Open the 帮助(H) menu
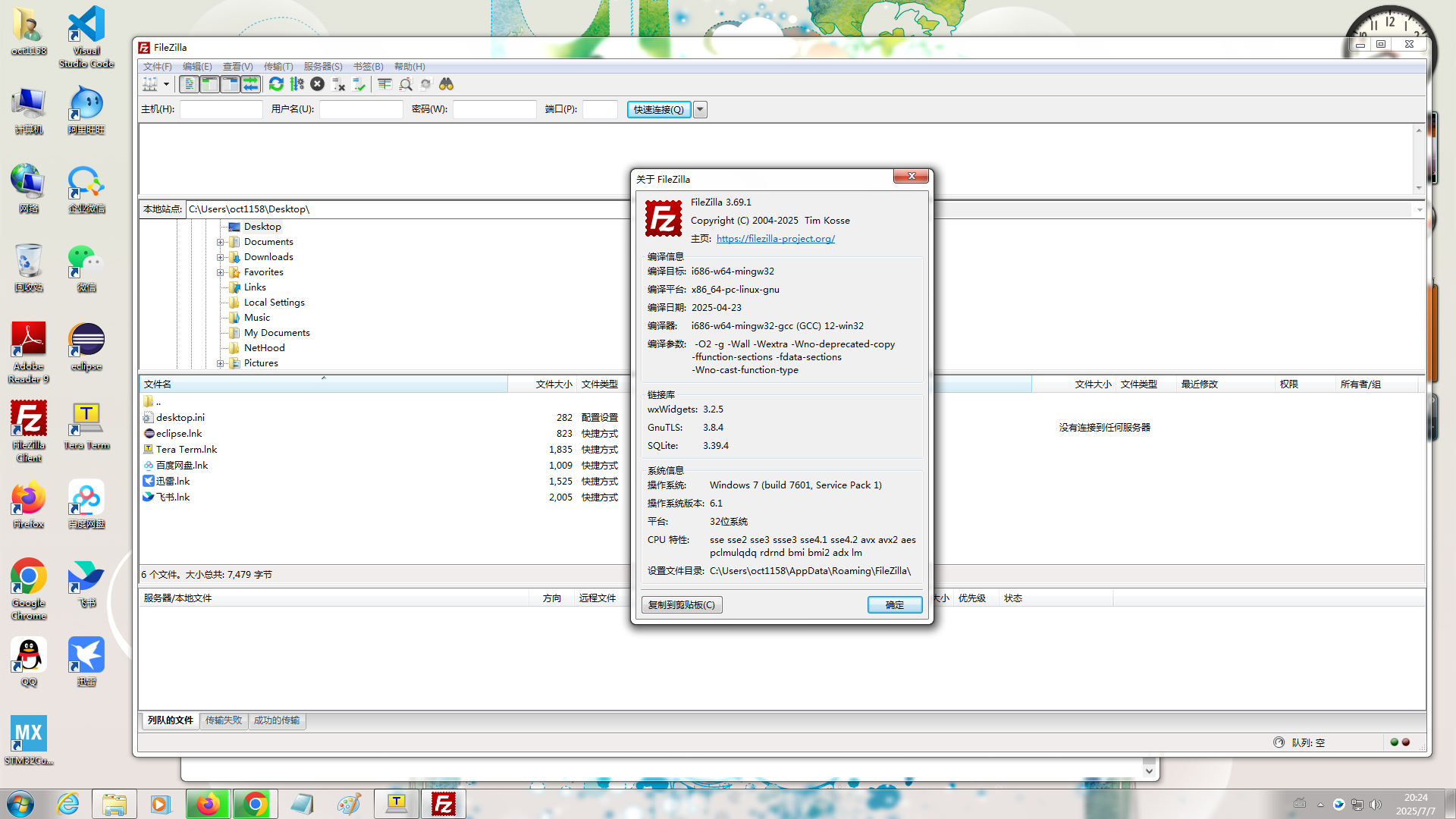 (409, 67)
